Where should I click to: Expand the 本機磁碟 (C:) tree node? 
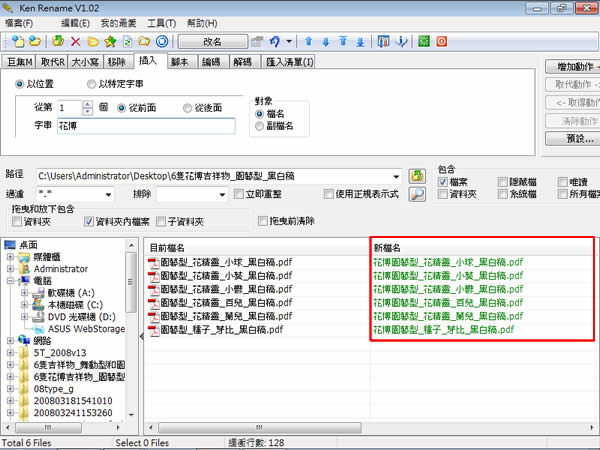(24, 304)
